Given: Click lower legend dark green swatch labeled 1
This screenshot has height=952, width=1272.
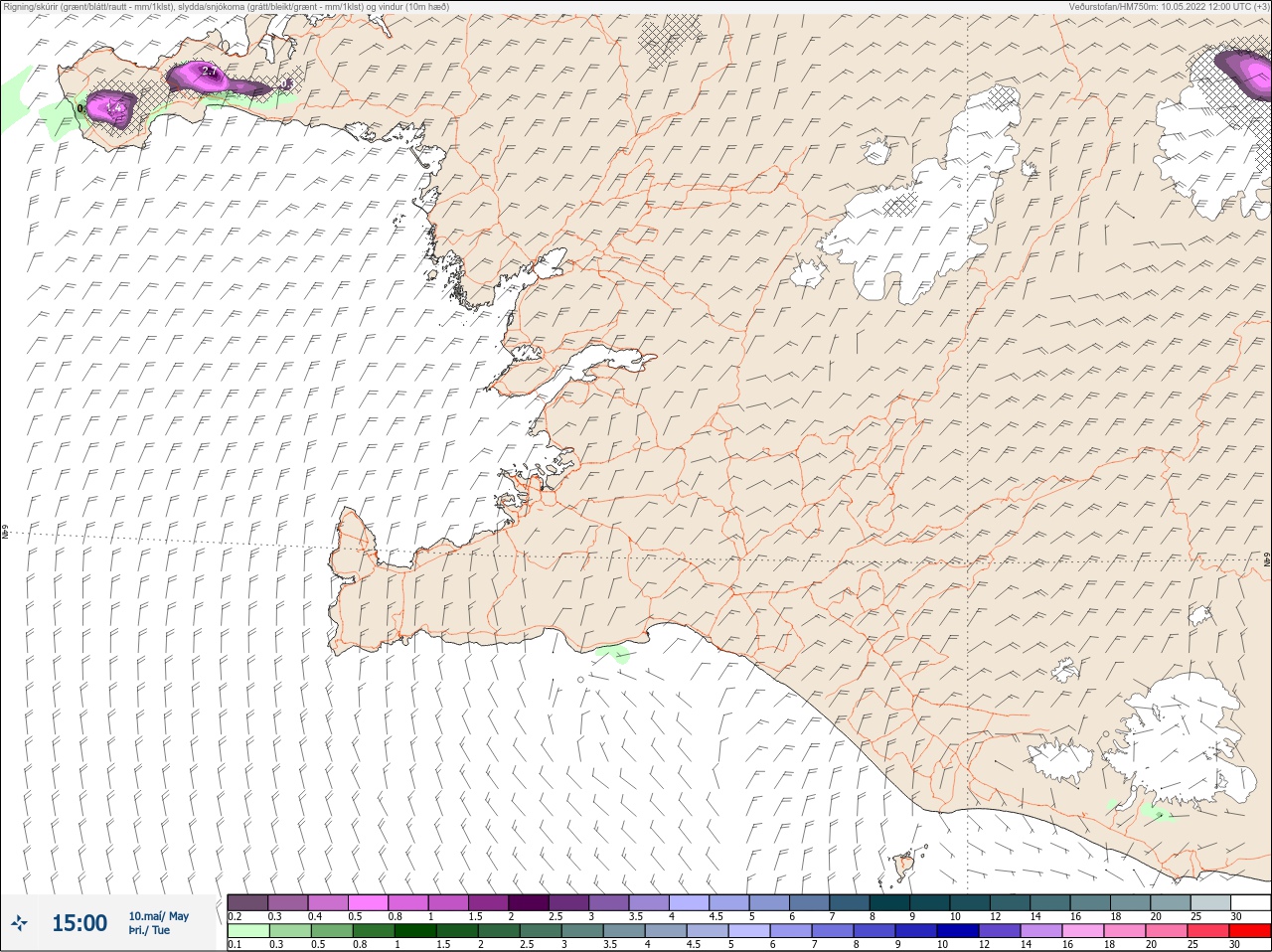Looking at the screenshot, I should [413, 931].
